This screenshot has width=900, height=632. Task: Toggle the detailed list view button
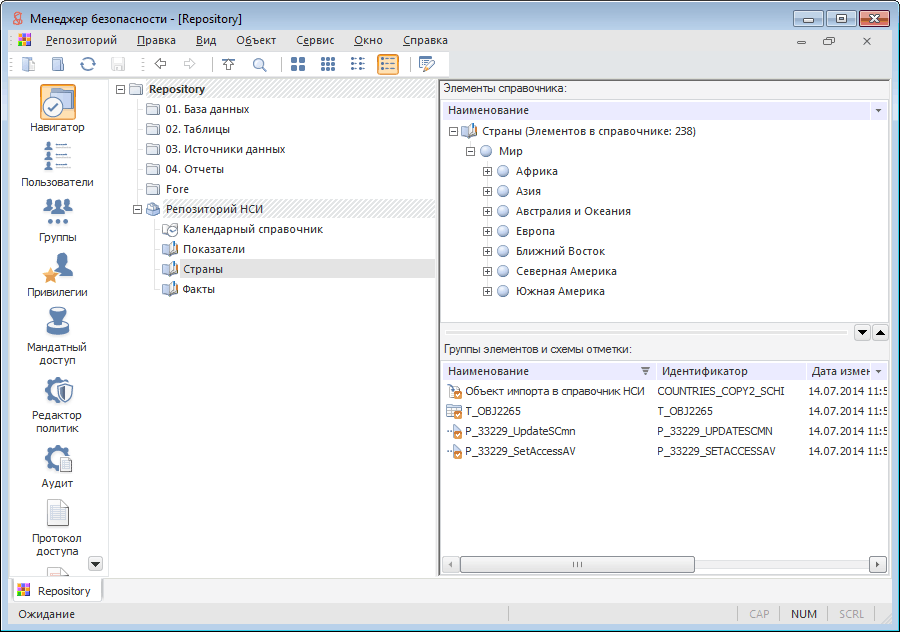pyautogui.click(x=388, y=64)
